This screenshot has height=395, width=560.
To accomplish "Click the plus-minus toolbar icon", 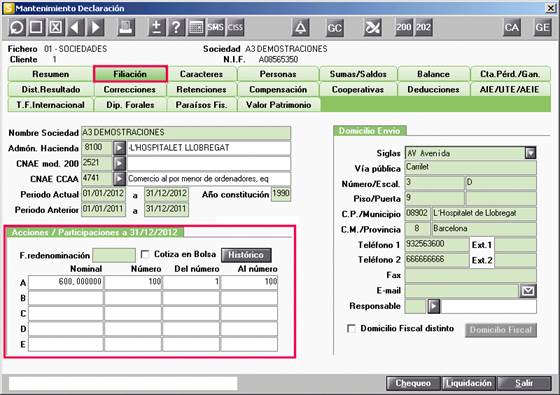I will click(x=156, y=28).
